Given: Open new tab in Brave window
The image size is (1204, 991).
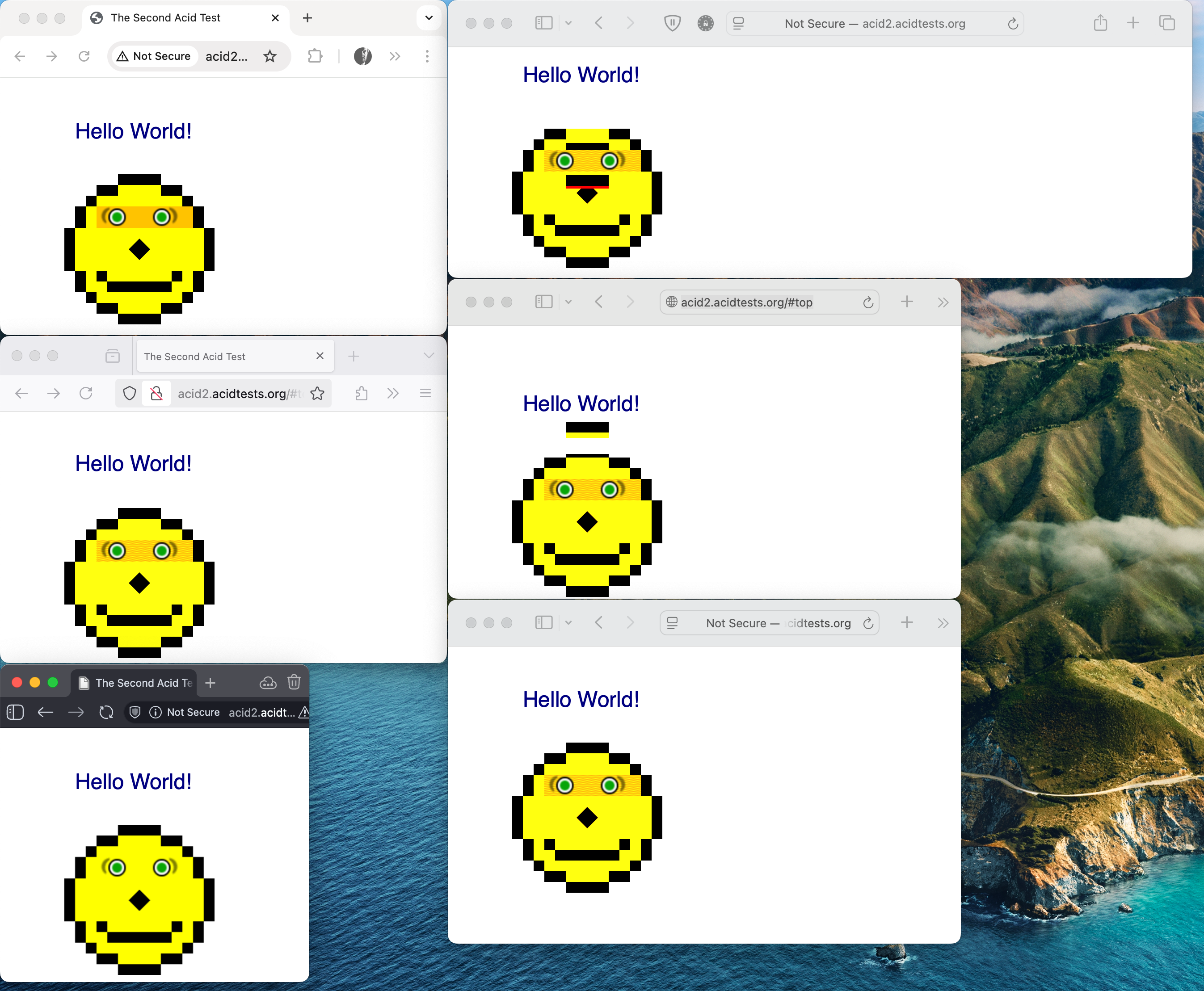Looking at the screenshot, I should click(210, 683).
